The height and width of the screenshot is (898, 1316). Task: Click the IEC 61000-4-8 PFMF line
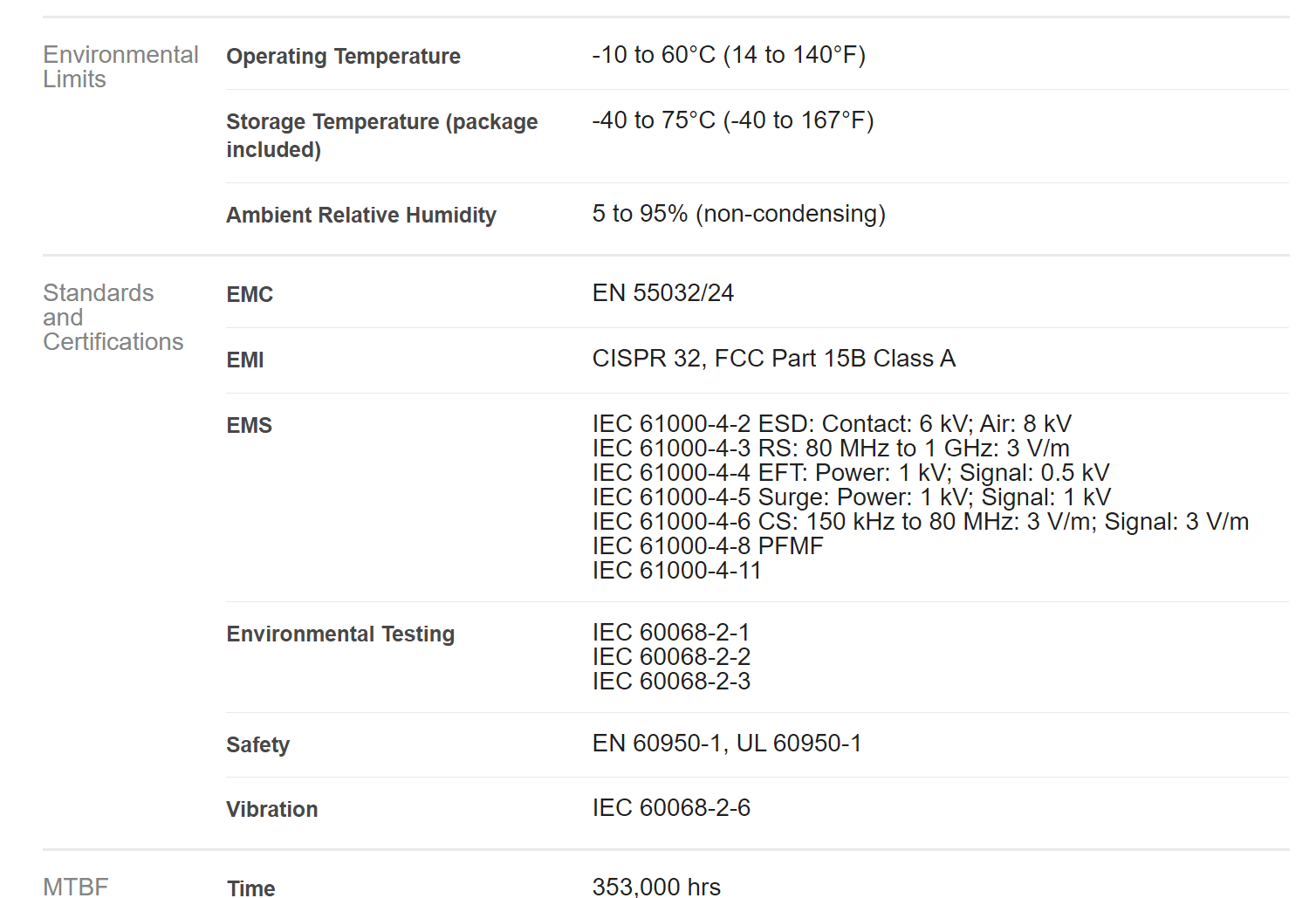pos(707,546)
